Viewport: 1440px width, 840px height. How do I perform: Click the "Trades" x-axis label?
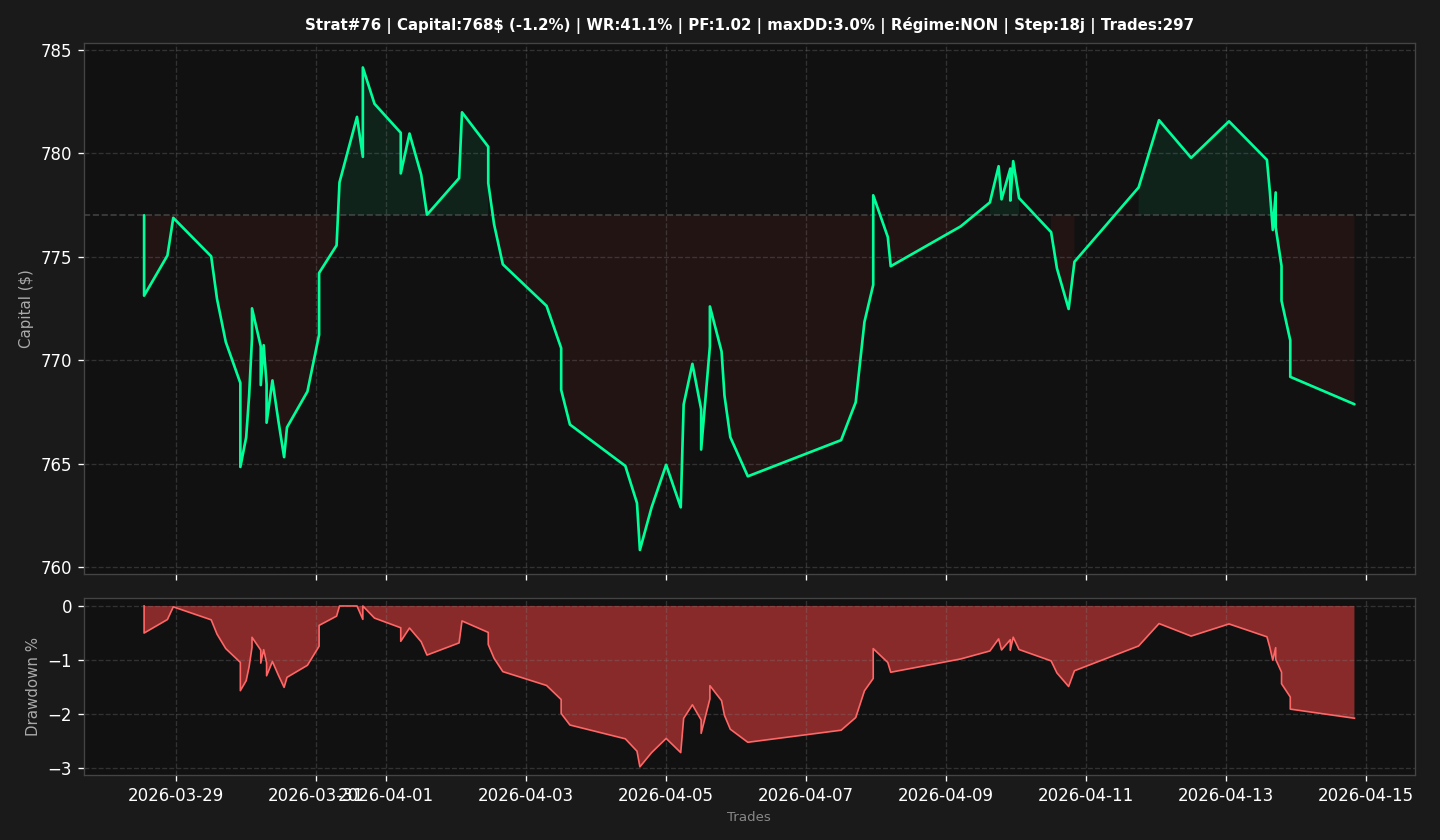[x=749, y=817]
